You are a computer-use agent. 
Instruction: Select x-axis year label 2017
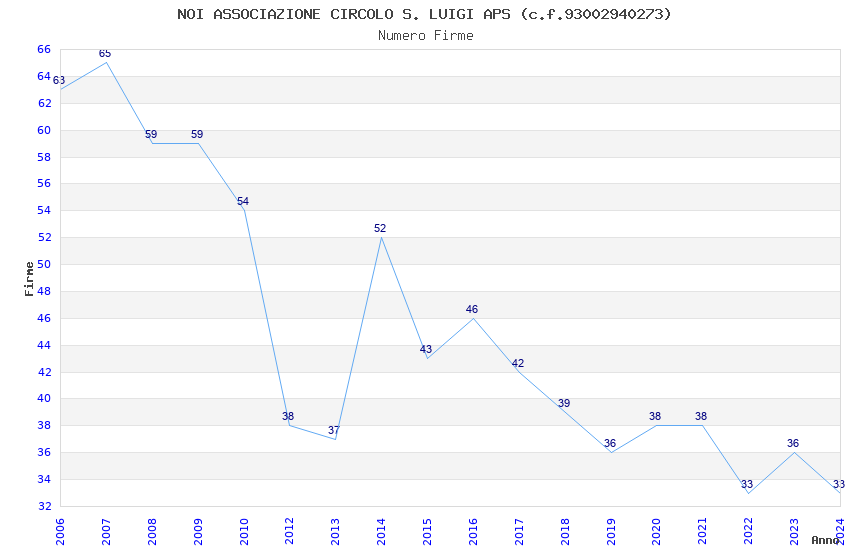click(x=519, y=532)
